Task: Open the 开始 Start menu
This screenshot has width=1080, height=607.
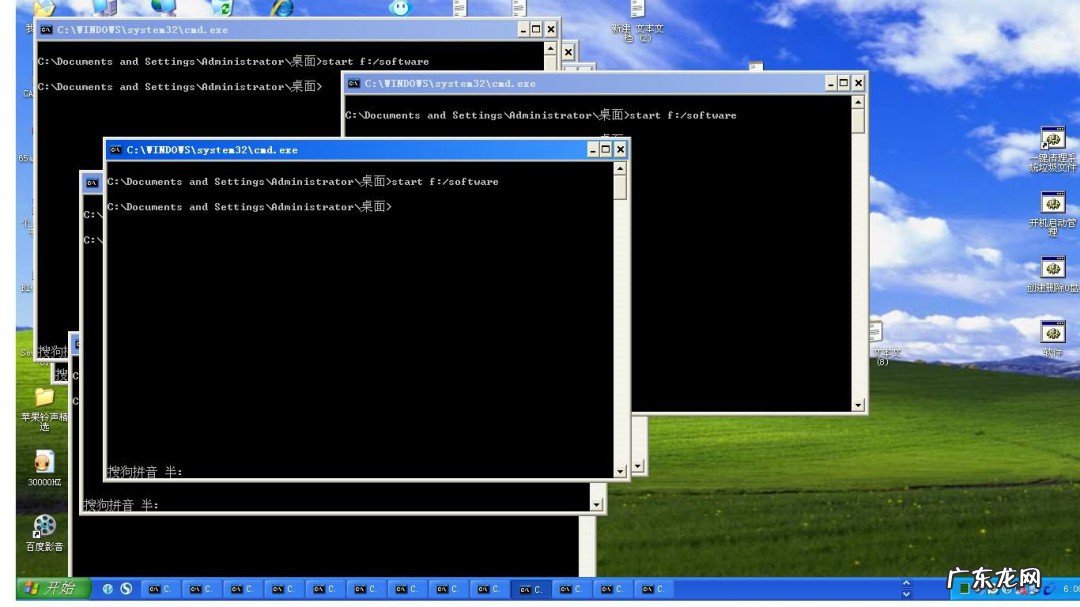Action: (55, 589)
